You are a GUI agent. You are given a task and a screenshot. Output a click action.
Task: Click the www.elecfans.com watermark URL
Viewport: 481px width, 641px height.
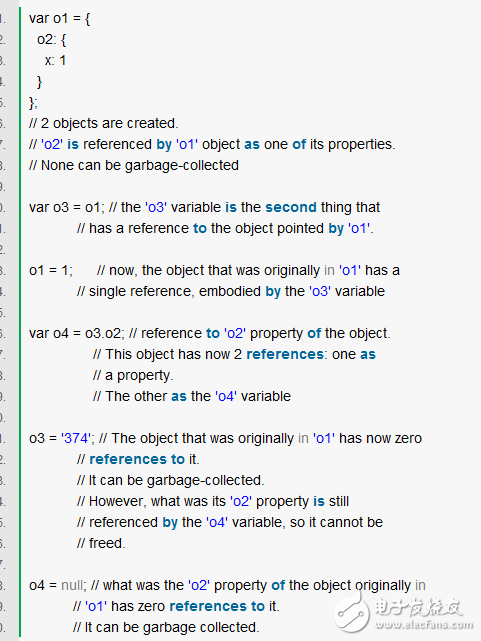click(424, 624)
